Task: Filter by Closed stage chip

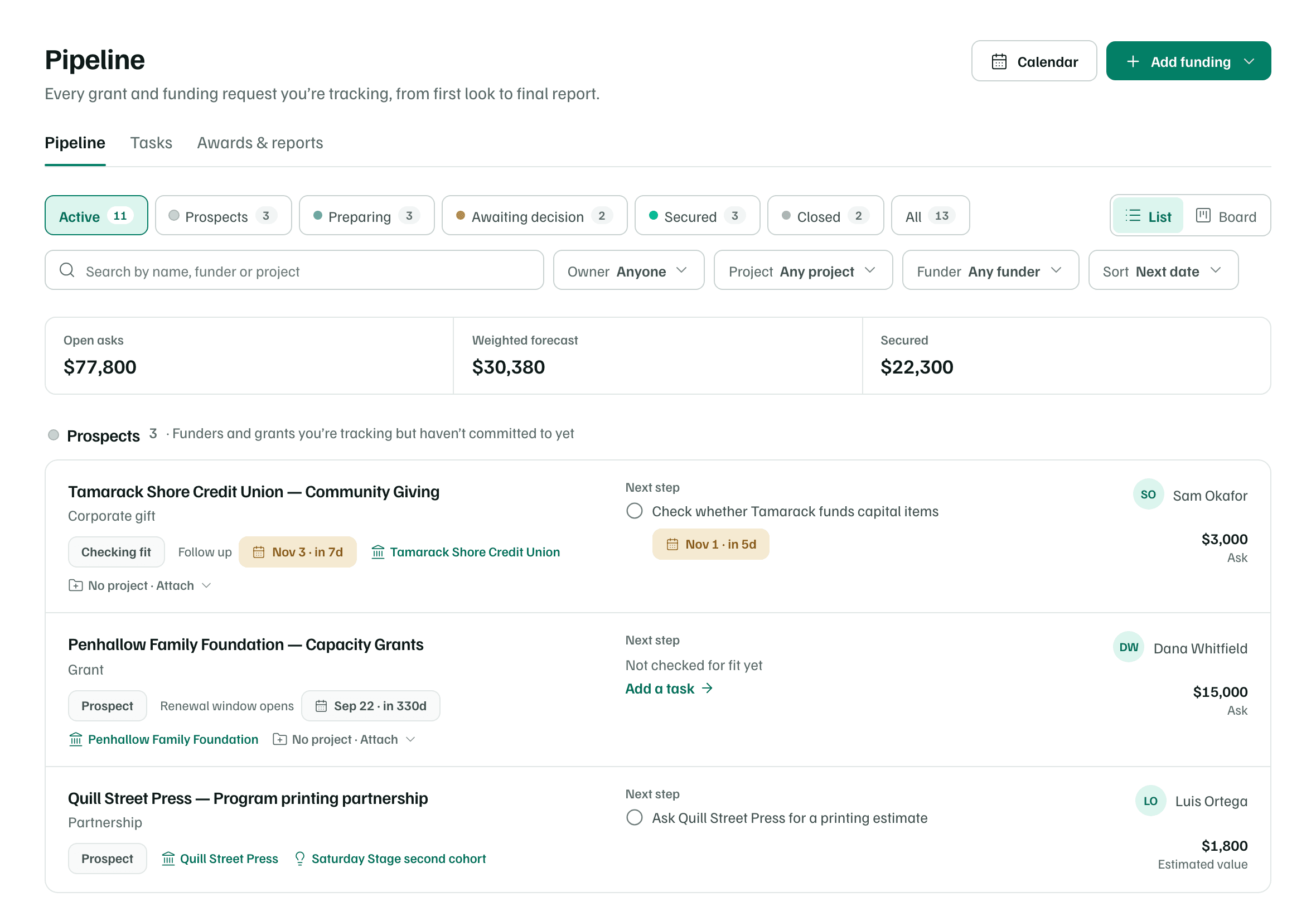Action: tap(825, 216)
